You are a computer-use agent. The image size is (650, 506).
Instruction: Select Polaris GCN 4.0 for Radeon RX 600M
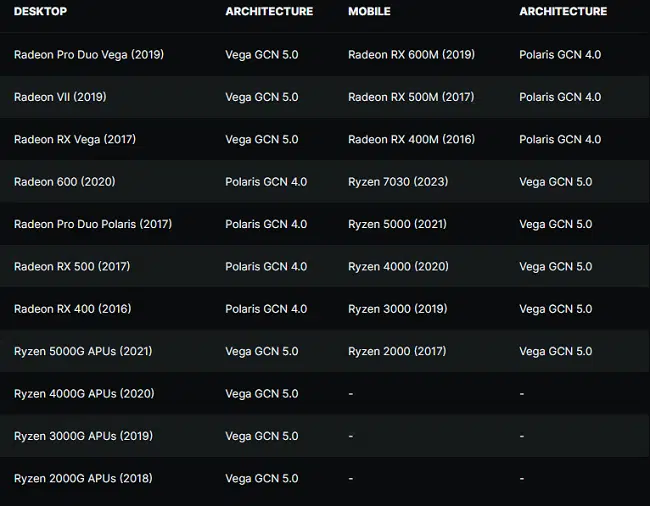[560, 55]
